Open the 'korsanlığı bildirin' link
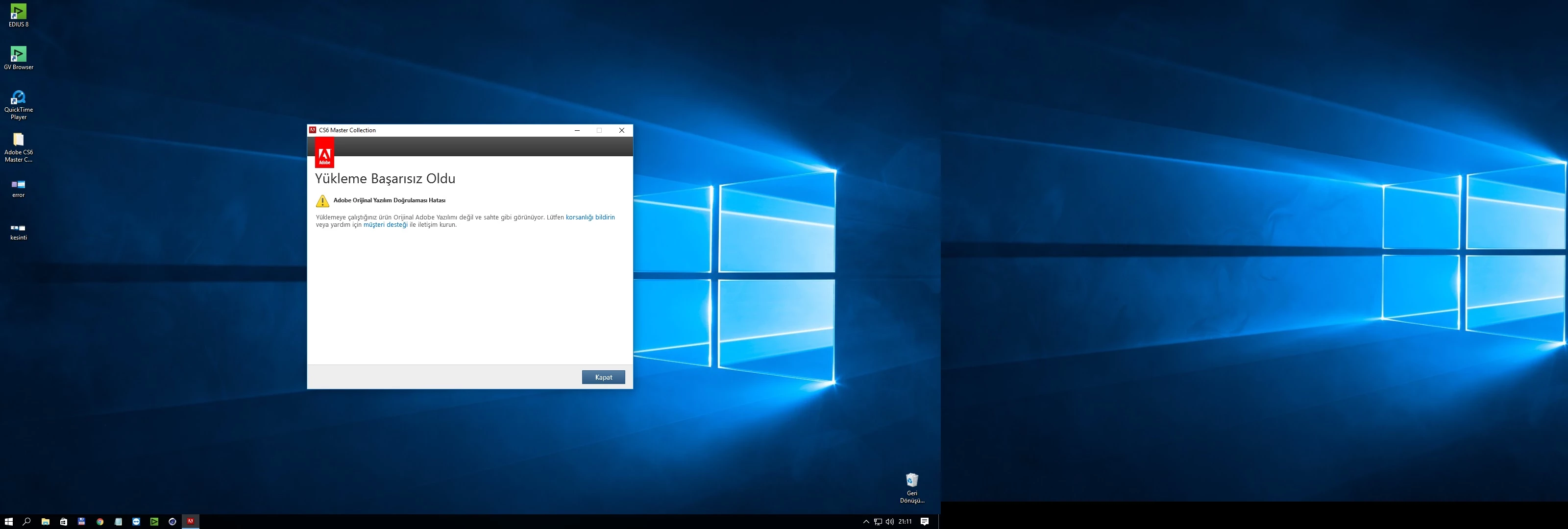 590,217
